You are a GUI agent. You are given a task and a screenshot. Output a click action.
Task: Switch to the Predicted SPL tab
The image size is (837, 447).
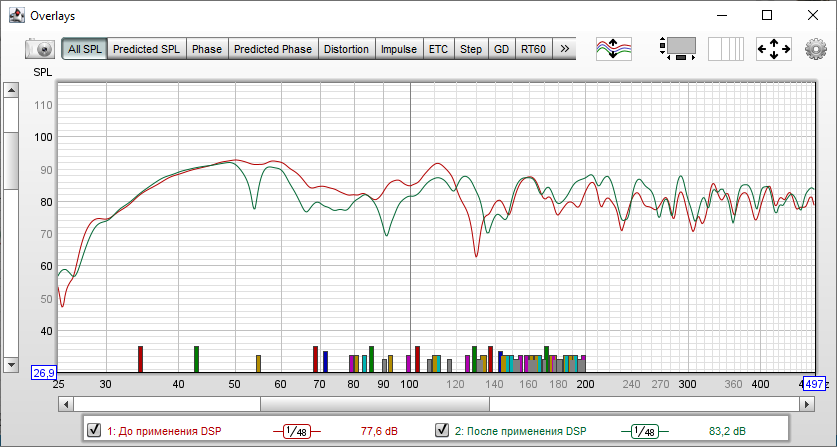coord(148,48)
